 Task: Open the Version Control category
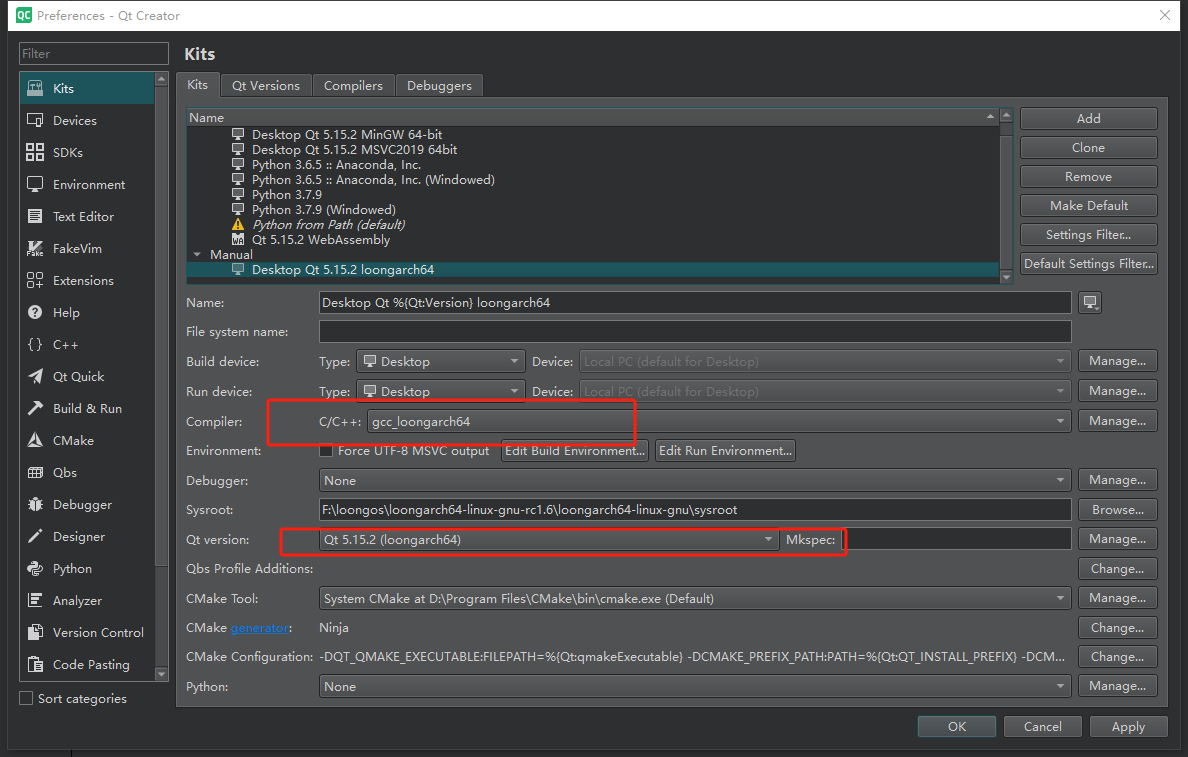[x=86, y=633]
